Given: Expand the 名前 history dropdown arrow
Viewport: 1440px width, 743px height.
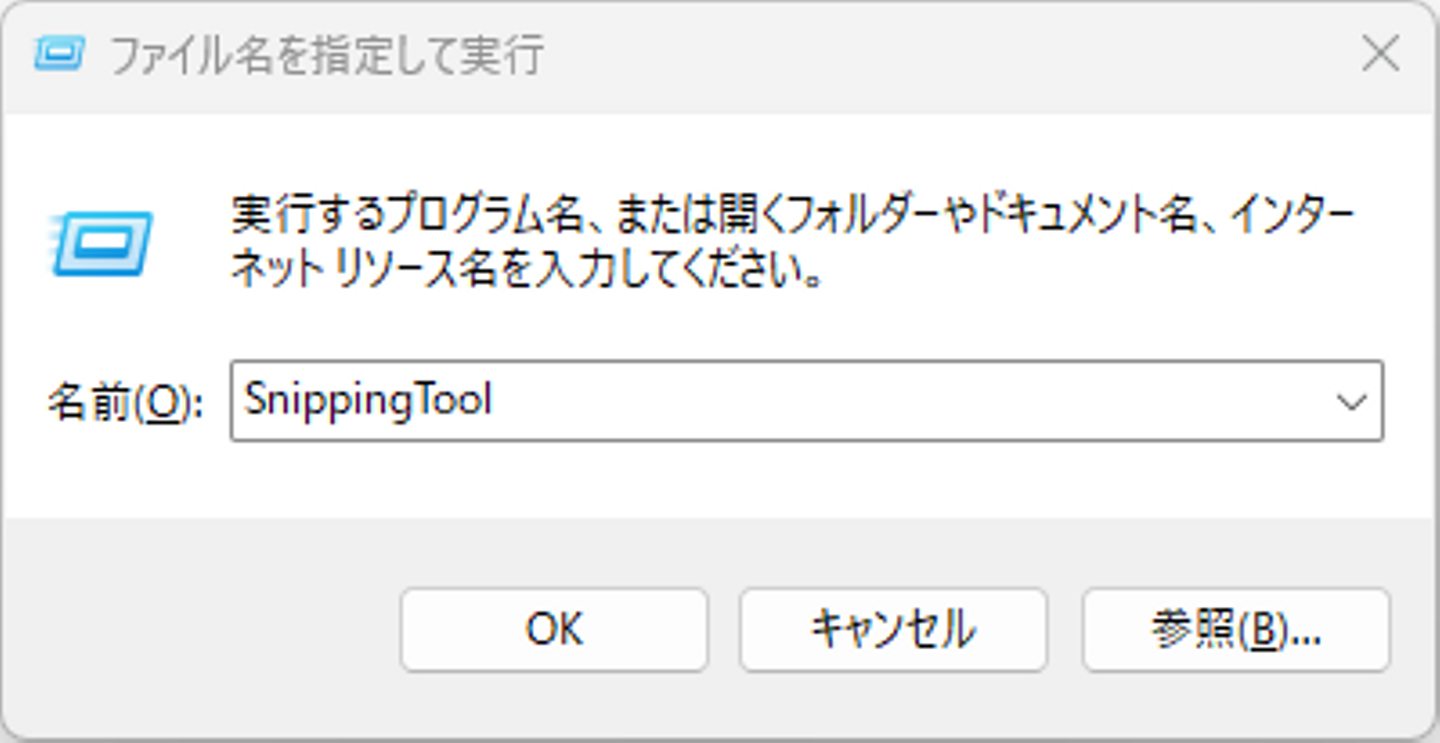Looking at the screenshot, I should [1351, 402].
